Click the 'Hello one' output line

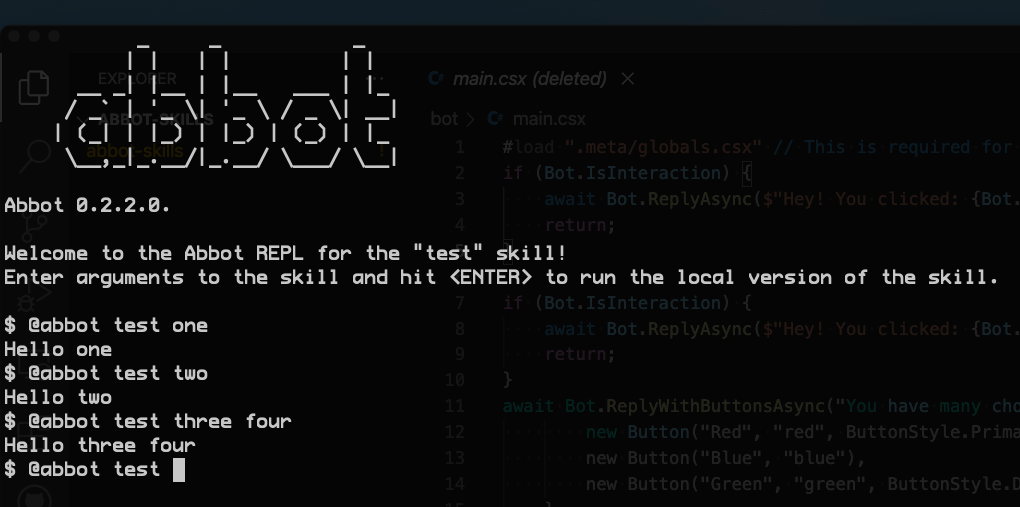coord(58,349)
